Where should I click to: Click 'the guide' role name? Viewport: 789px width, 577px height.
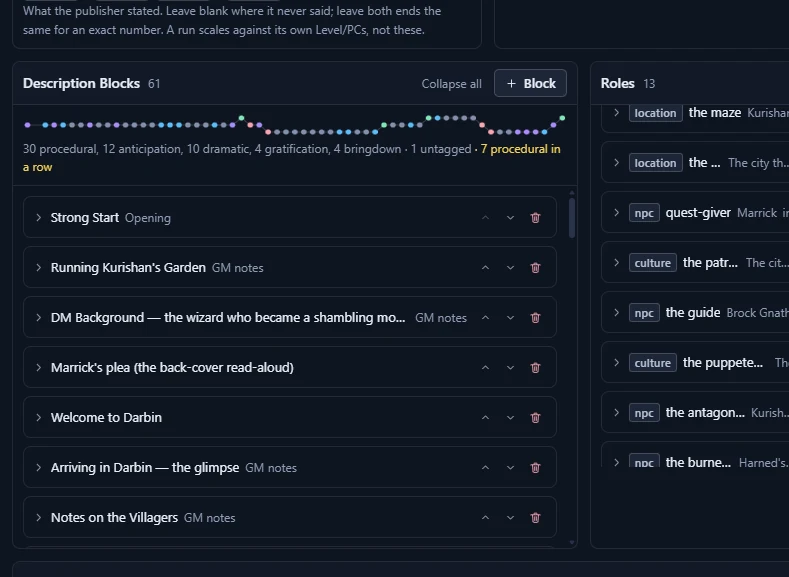pyautogui.click(x=693, y=312)
